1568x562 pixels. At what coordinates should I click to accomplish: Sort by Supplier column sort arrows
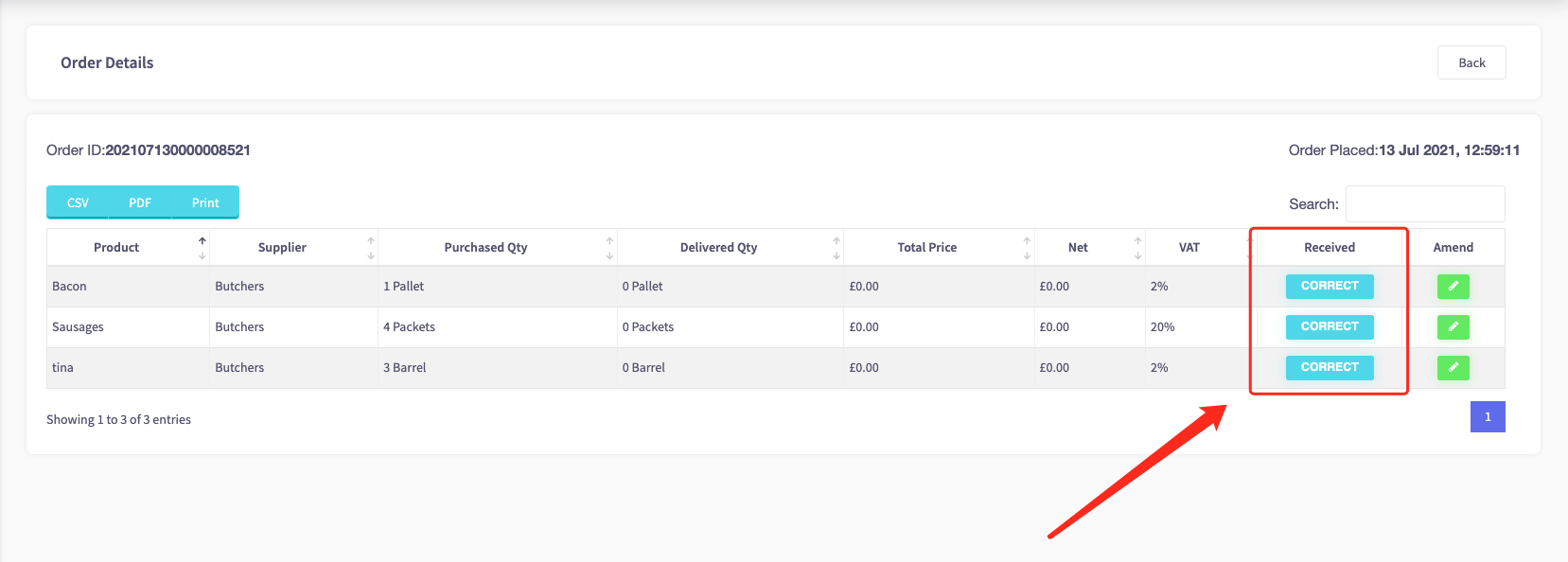coord(371,248)
